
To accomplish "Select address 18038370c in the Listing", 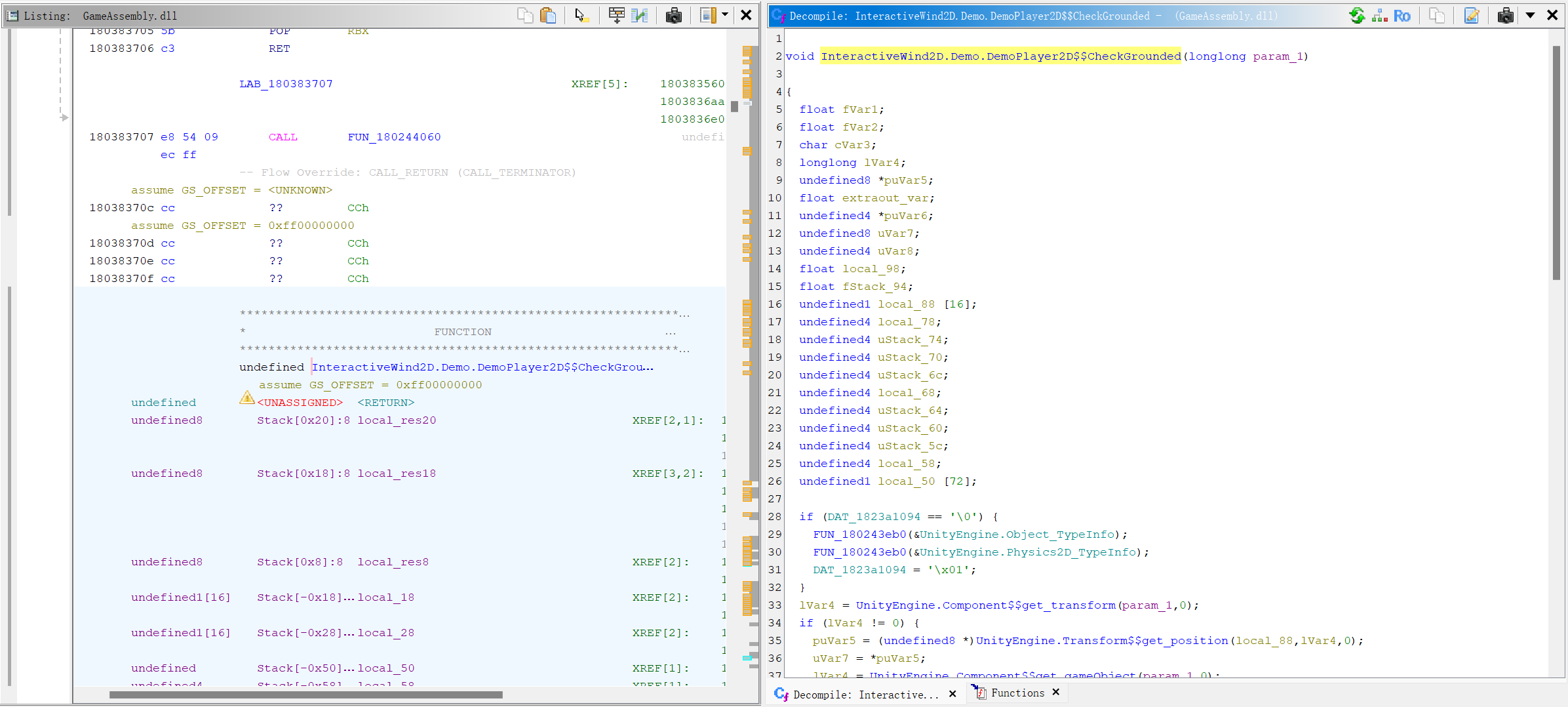I will click(x=121, y=208).
